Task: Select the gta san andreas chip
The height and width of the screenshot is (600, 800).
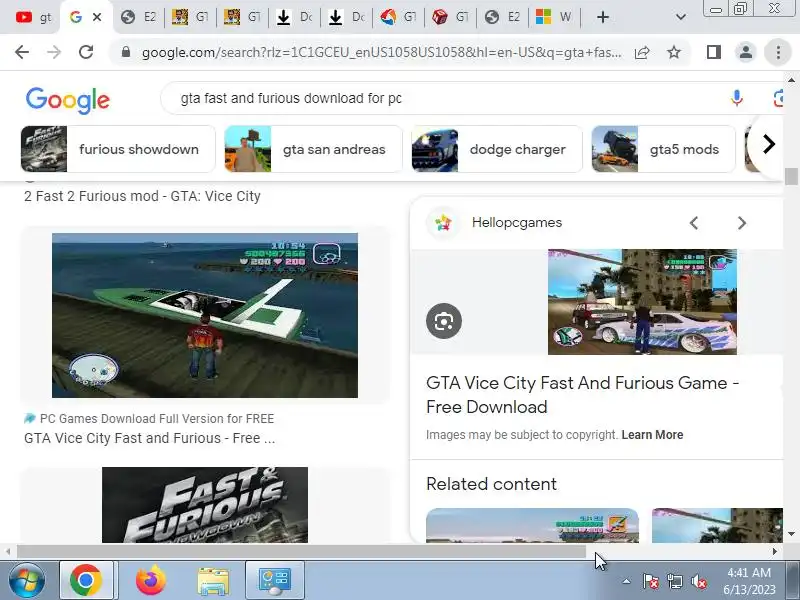Action: click(313, 149)
